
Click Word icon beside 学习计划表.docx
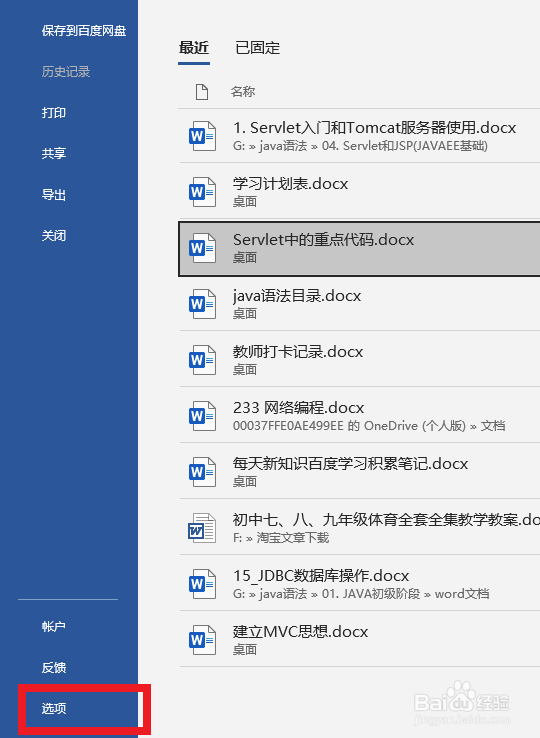pyautogui.click(x=202, y=192)
